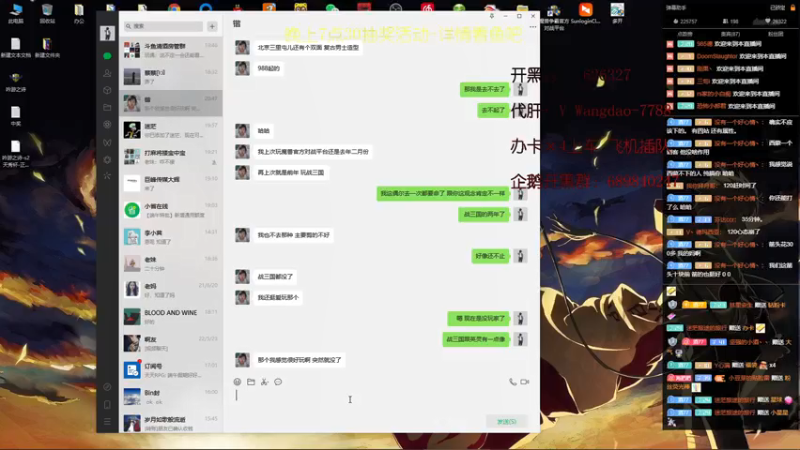Start voice call with phone icon

[x=512, y=382]
